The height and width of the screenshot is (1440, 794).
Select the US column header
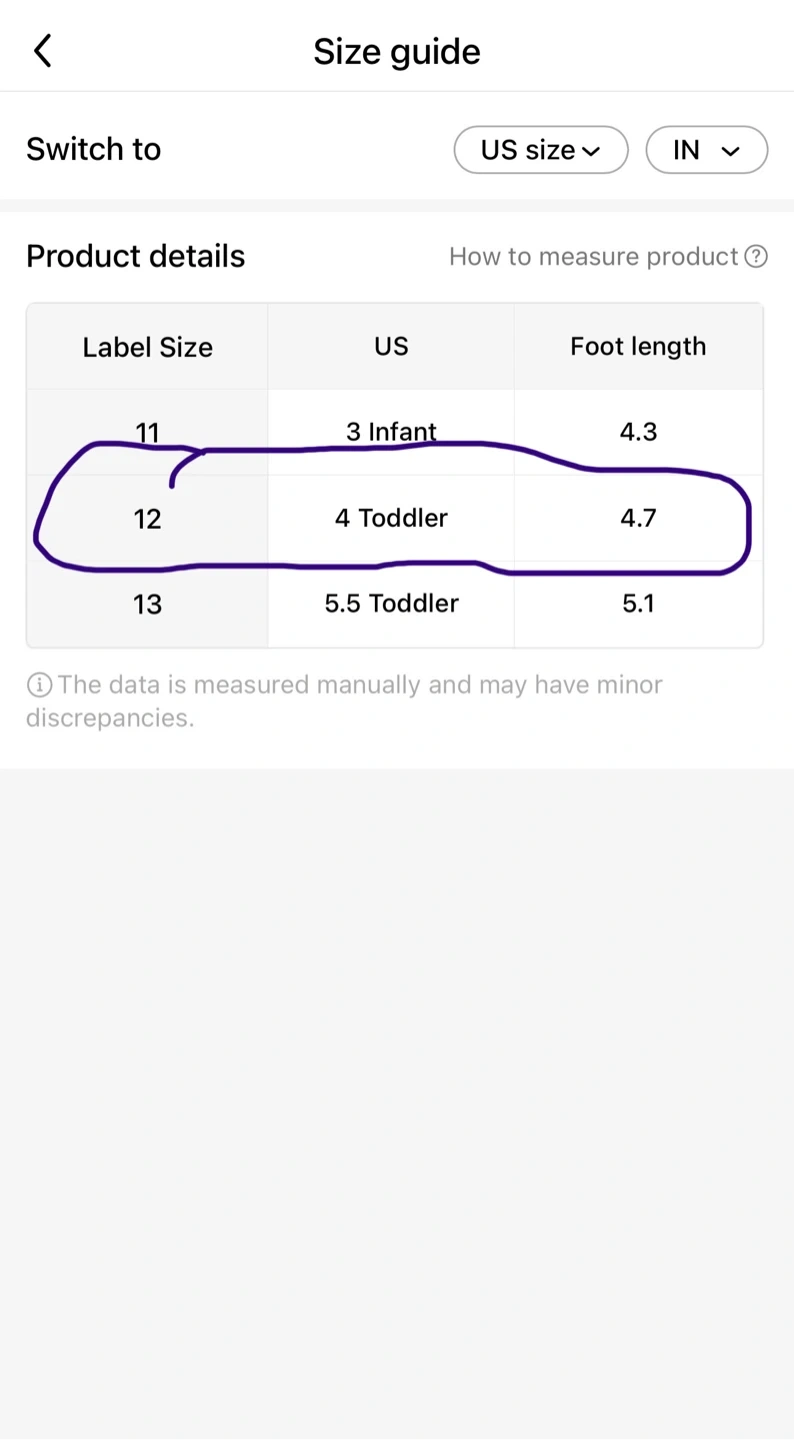point(391,346)
